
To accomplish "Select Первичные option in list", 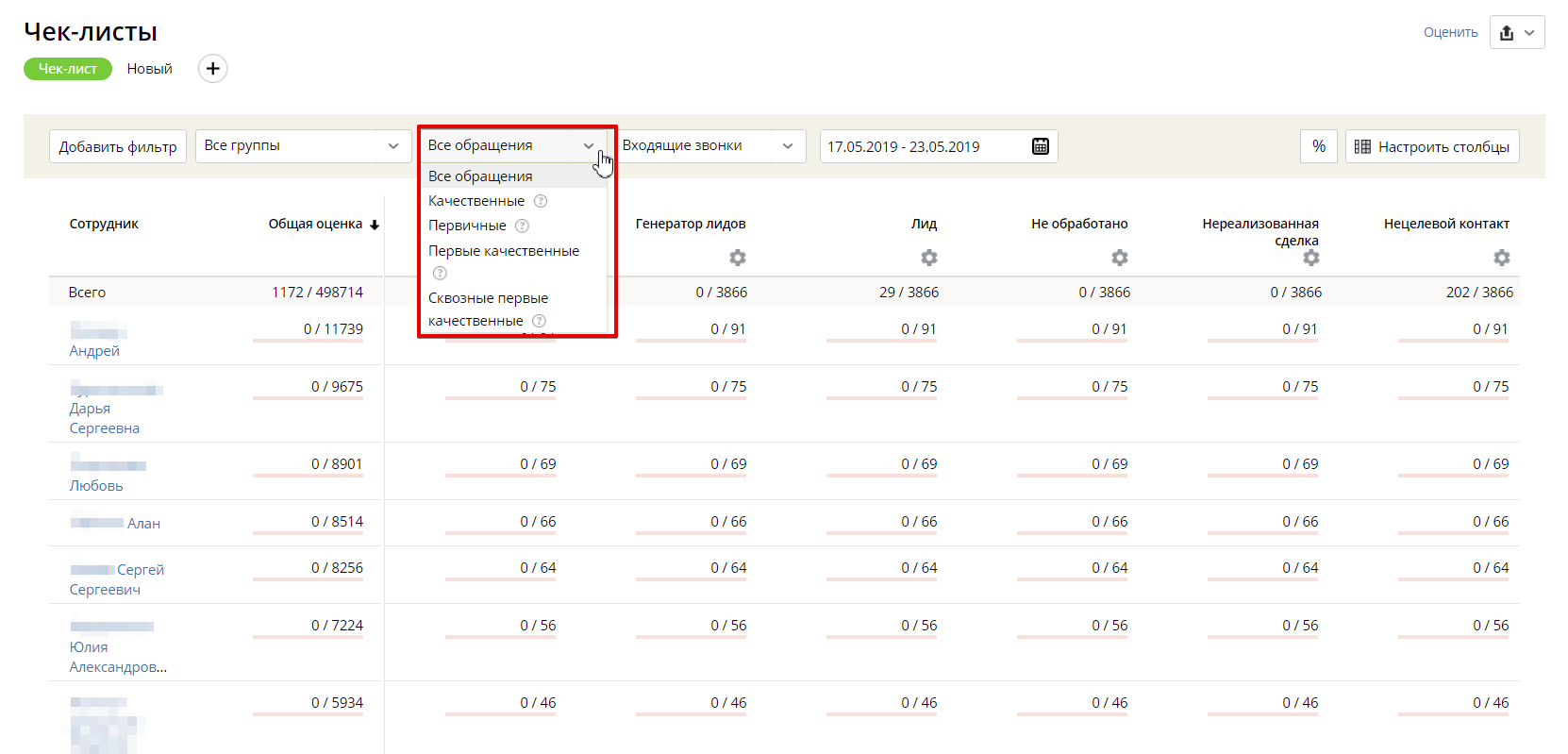I will (x=467, y=226).
